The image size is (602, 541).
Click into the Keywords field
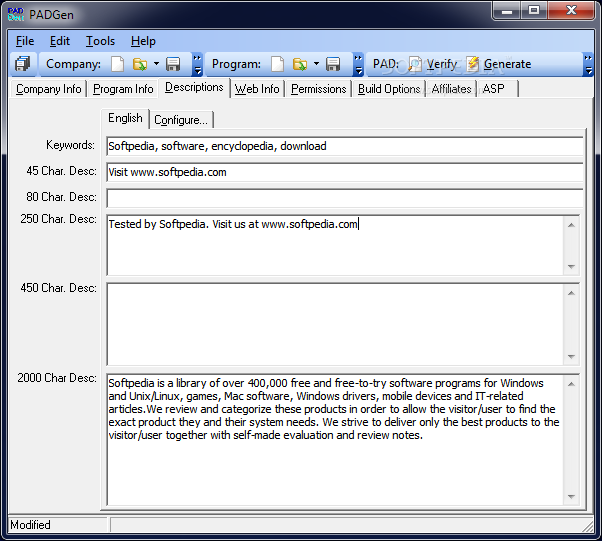tap(345, 146)
